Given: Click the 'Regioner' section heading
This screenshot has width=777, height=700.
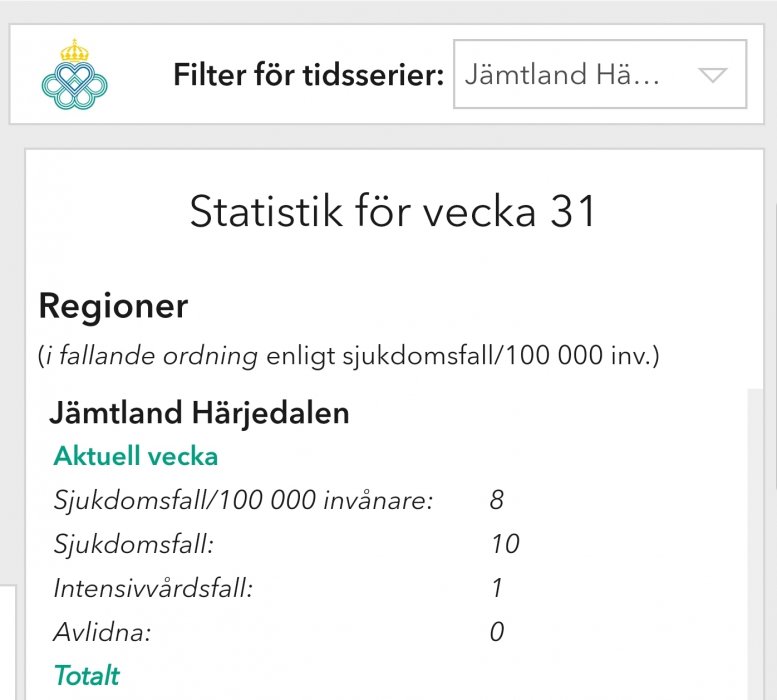Looking at the screenshot, I should coord(113,306).
